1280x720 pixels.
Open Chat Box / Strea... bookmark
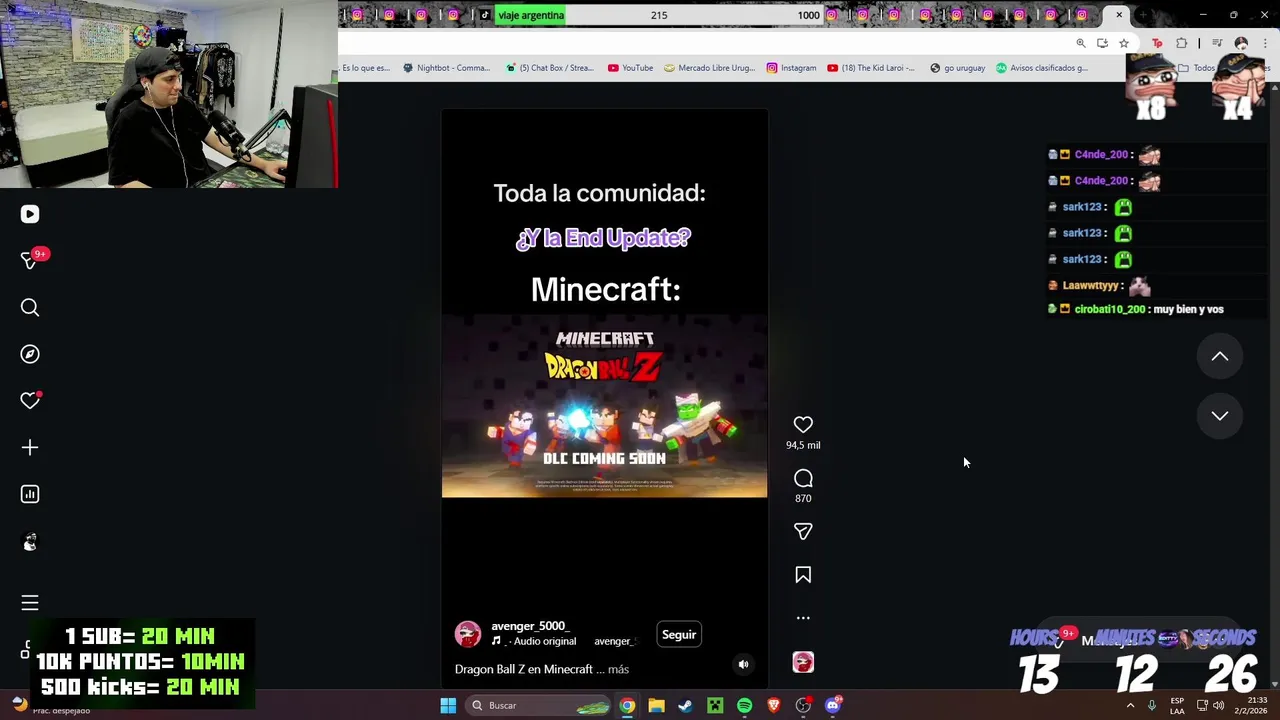(x=550, y=68)
